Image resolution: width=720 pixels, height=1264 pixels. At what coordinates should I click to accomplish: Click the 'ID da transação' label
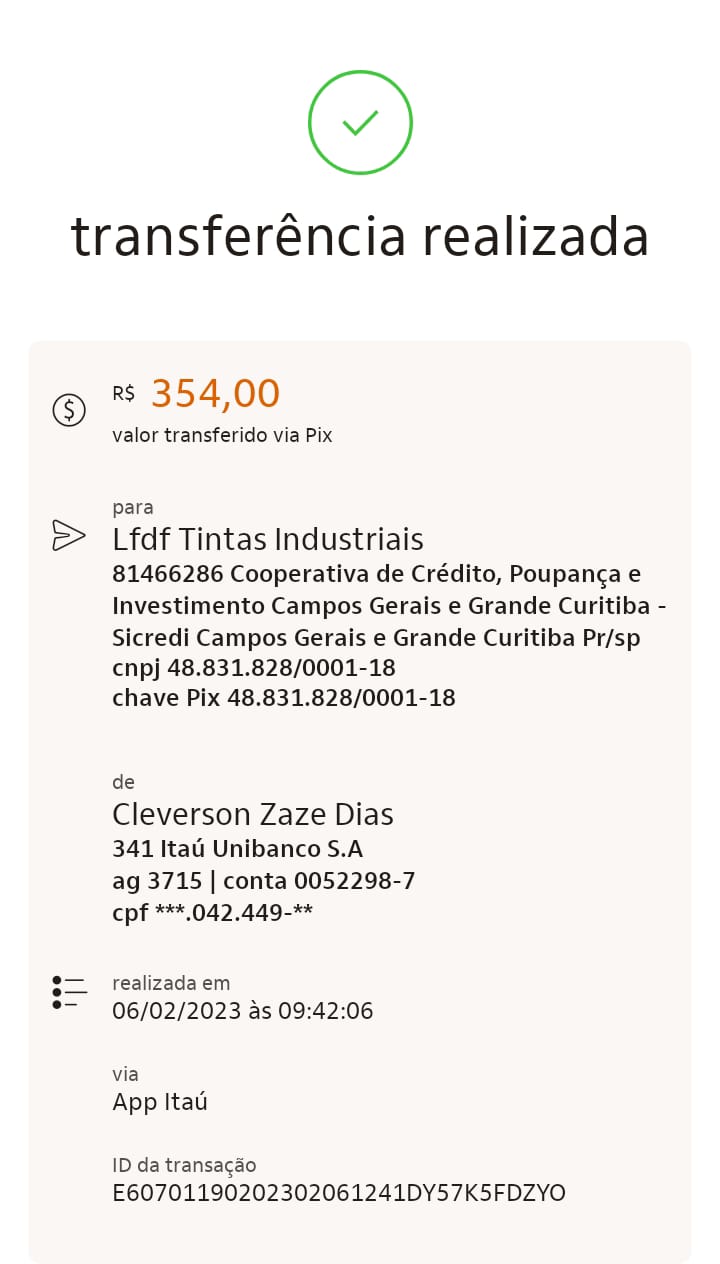coord(184,1165)
